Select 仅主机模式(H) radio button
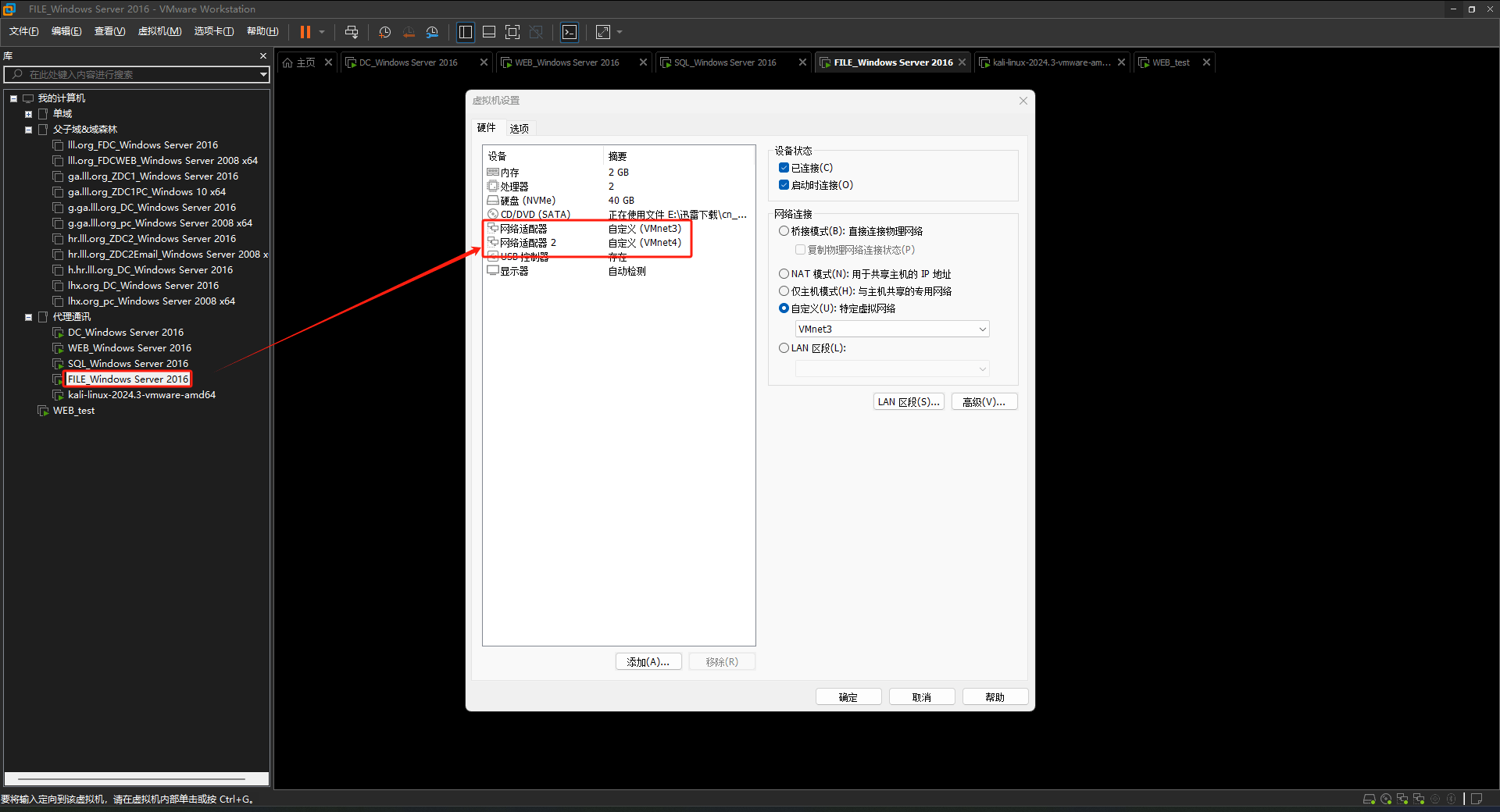This screenshot has height=812, width=1500. tap(784, 291)
